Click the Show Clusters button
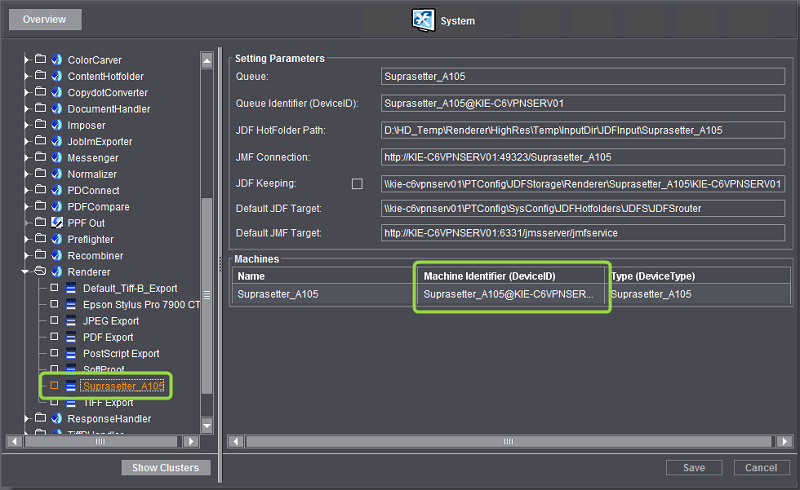800x490 pixels. point(165,468)
